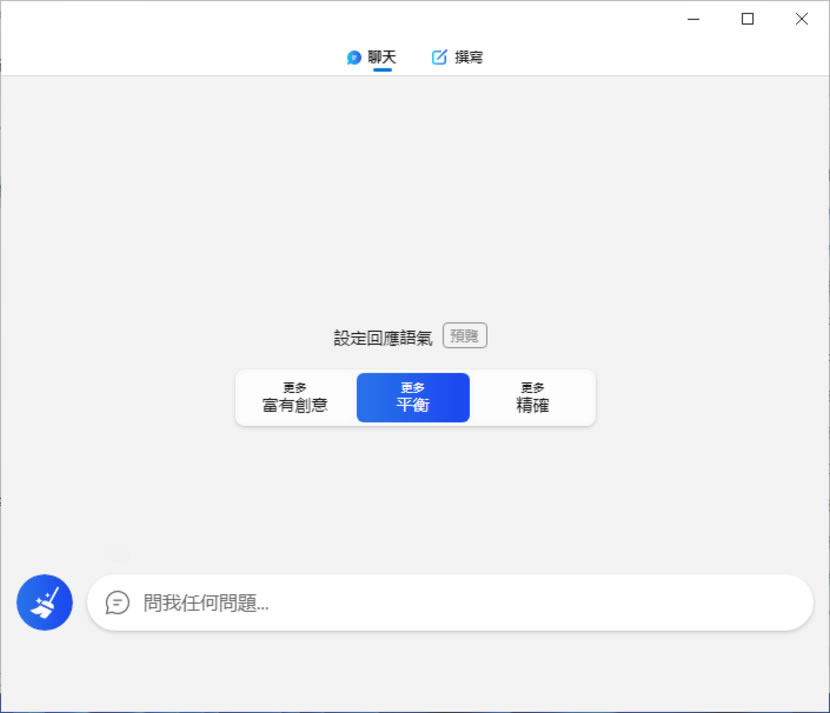Switch to the 精確 precise tone
830x713 pixels.
coord(532,398)
